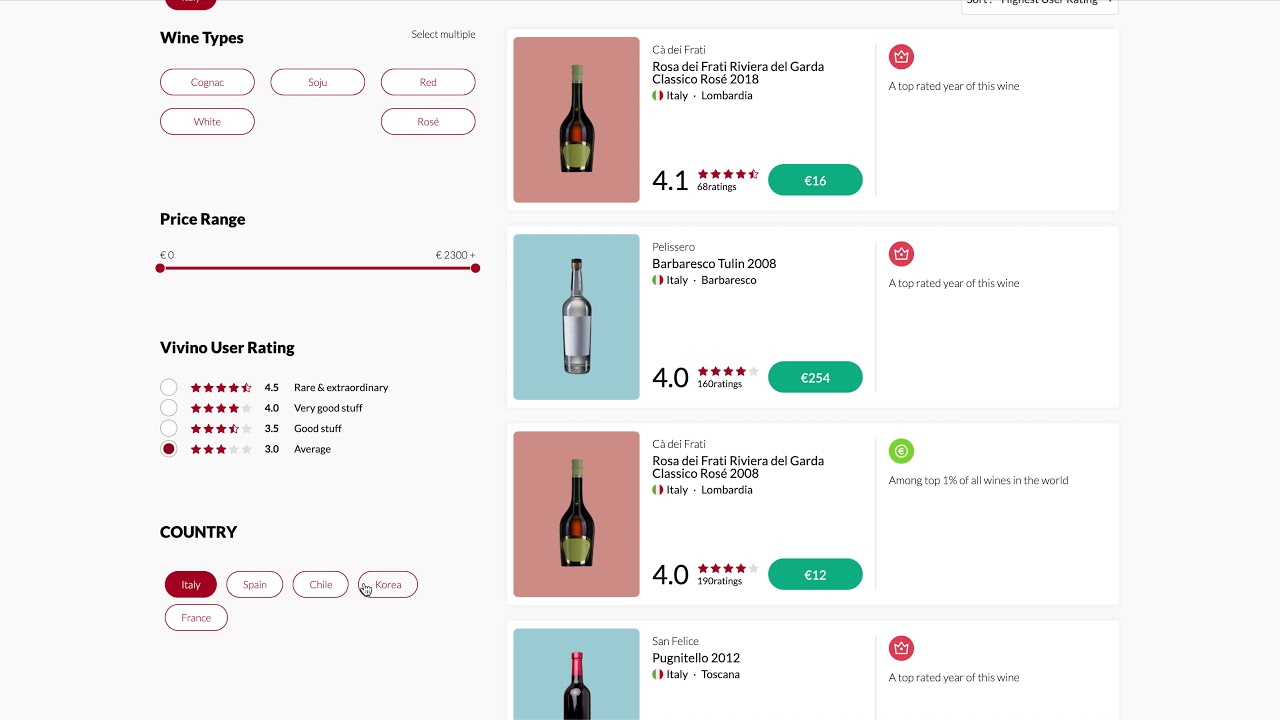This screenshot has height=720, width=1280.
Task: Select 4.0 Very good stuff rating
Action: 169,408
